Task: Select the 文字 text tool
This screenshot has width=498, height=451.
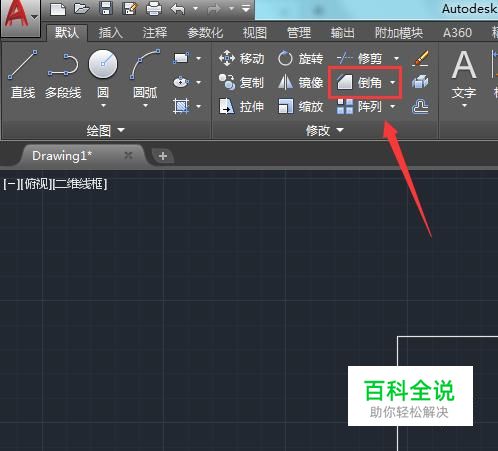Action: pyautogui.click(x=464, y=74)
